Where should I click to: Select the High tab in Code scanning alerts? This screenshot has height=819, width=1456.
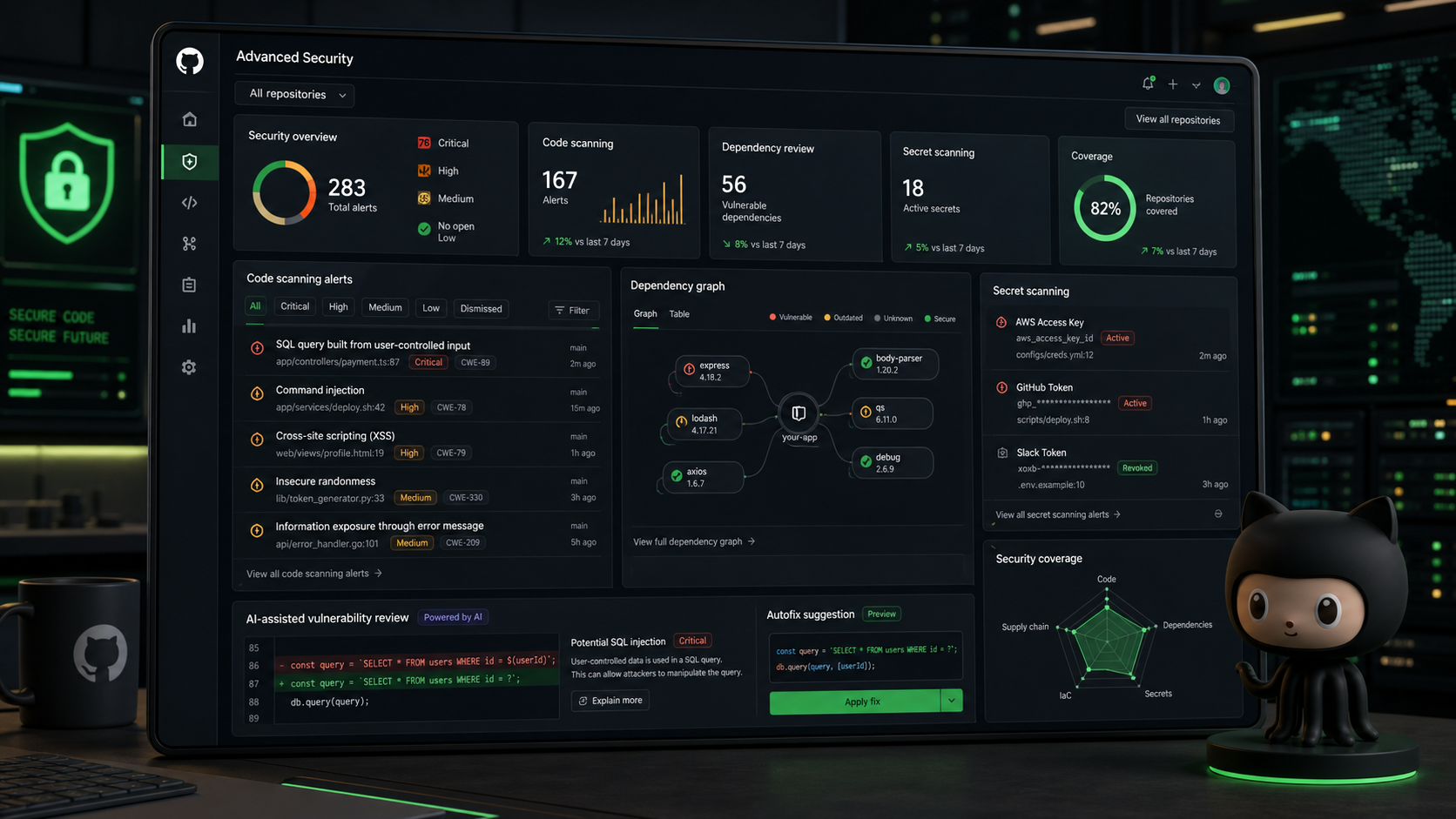point(339,307)
